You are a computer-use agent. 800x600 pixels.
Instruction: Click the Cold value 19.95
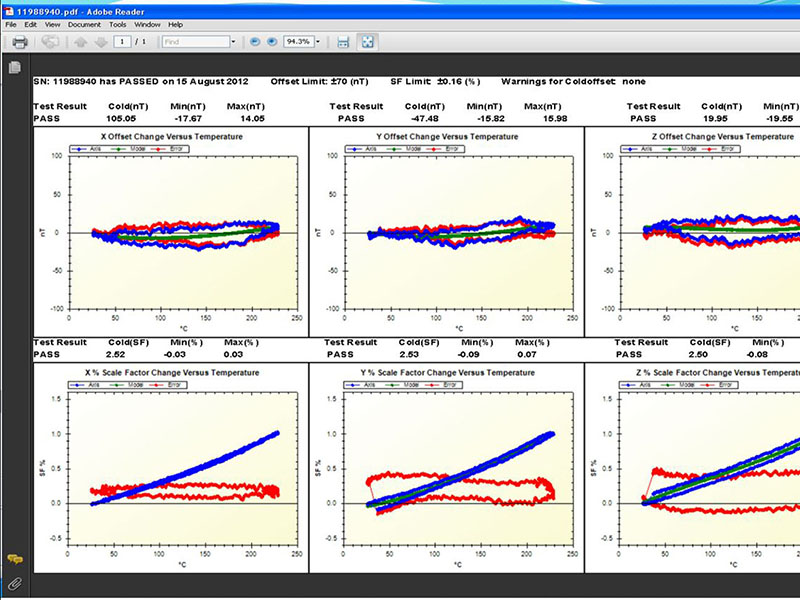pos(715,119)
